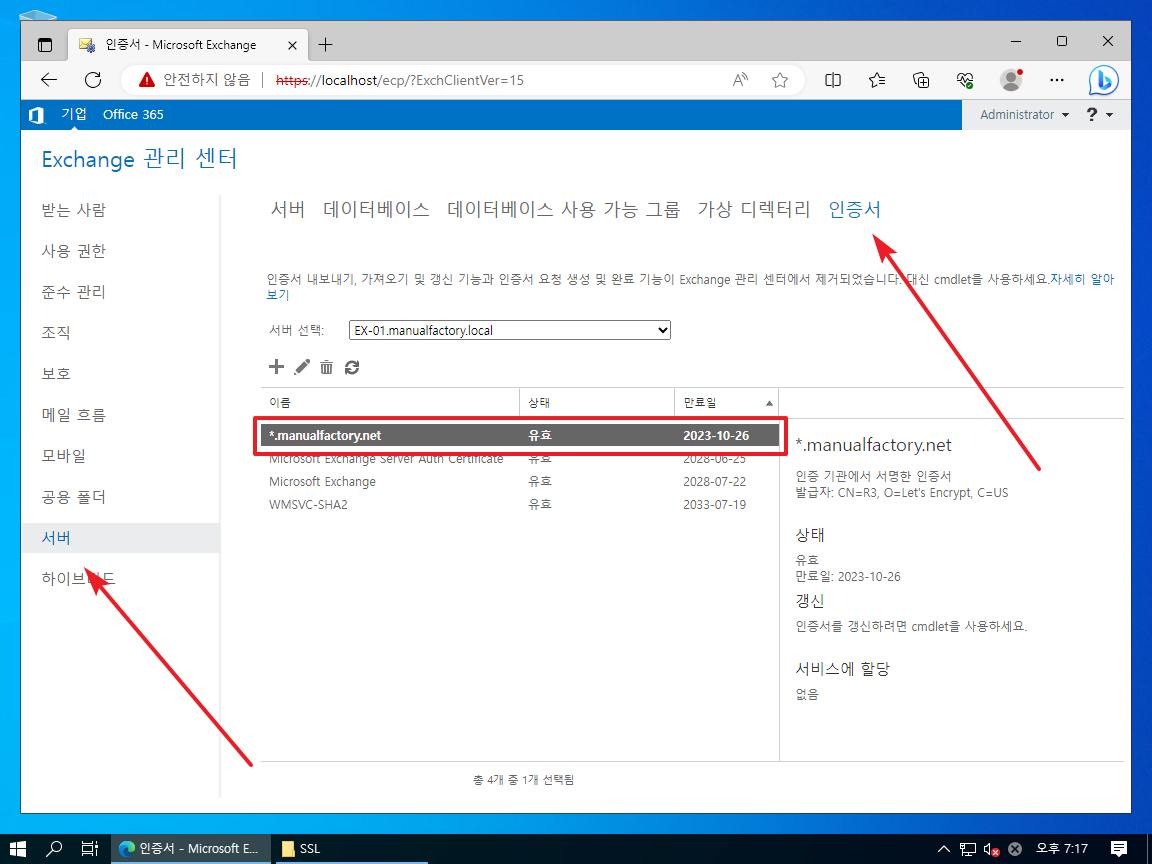Open Task View on taskbar
1152x864 pixels.
click(x=90, y=849)
